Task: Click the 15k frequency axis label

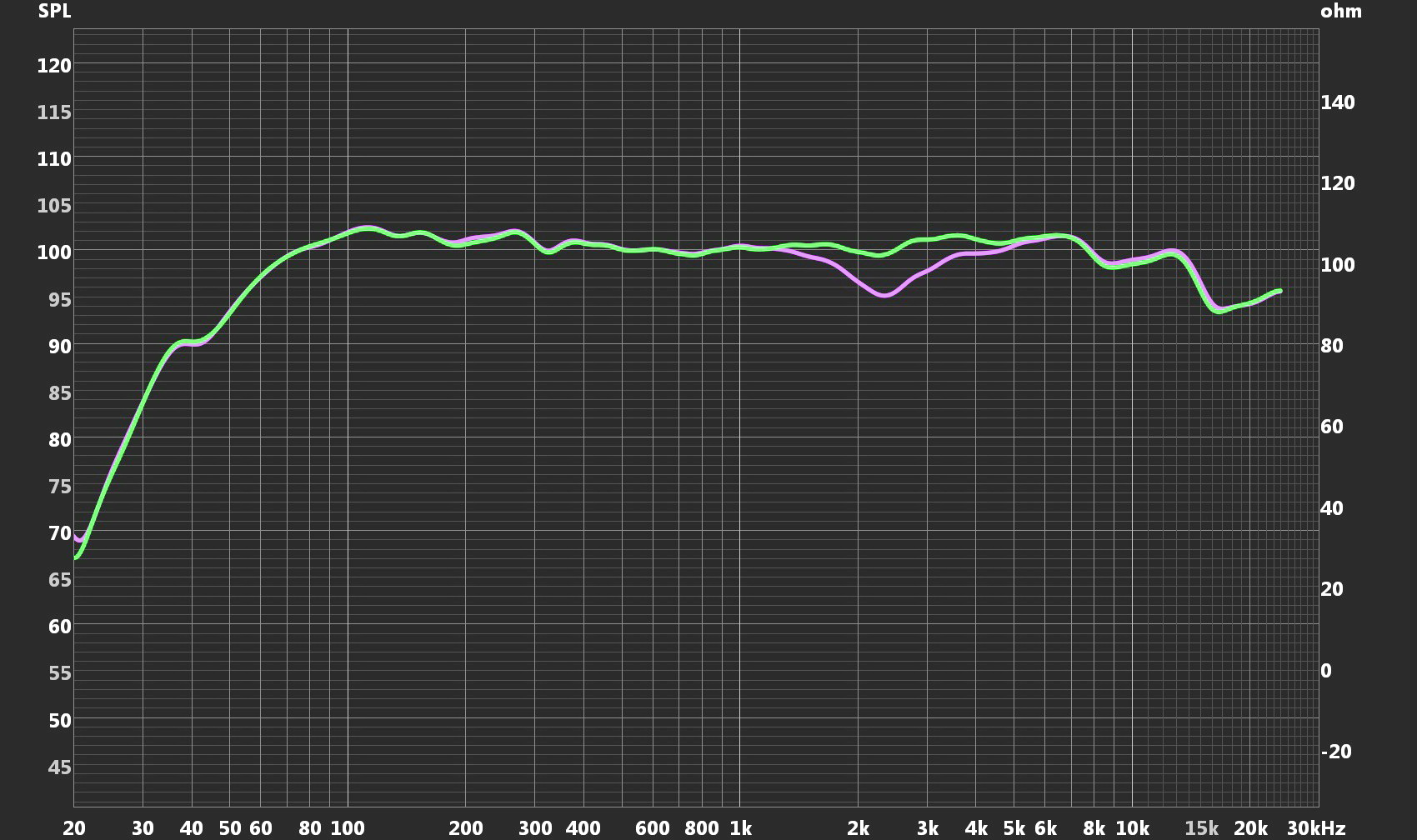Action: (1202, 828)
